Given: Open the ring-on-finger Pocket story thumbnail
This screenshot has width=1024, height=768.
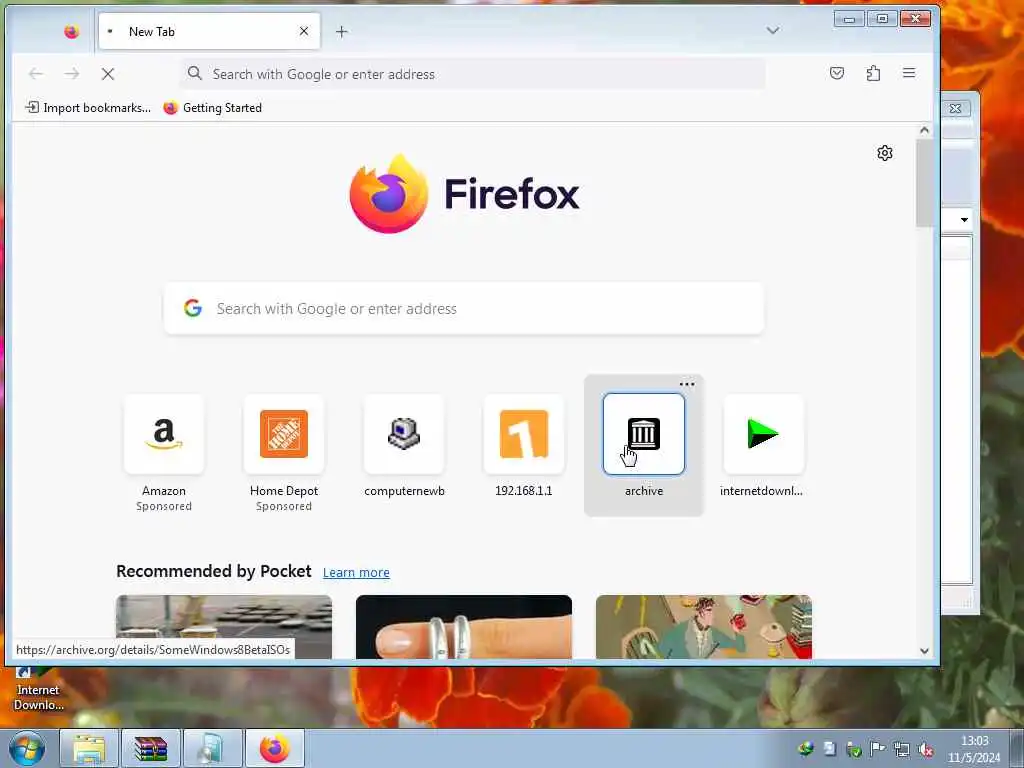Looking at the screenshot, I should [464, 627].
